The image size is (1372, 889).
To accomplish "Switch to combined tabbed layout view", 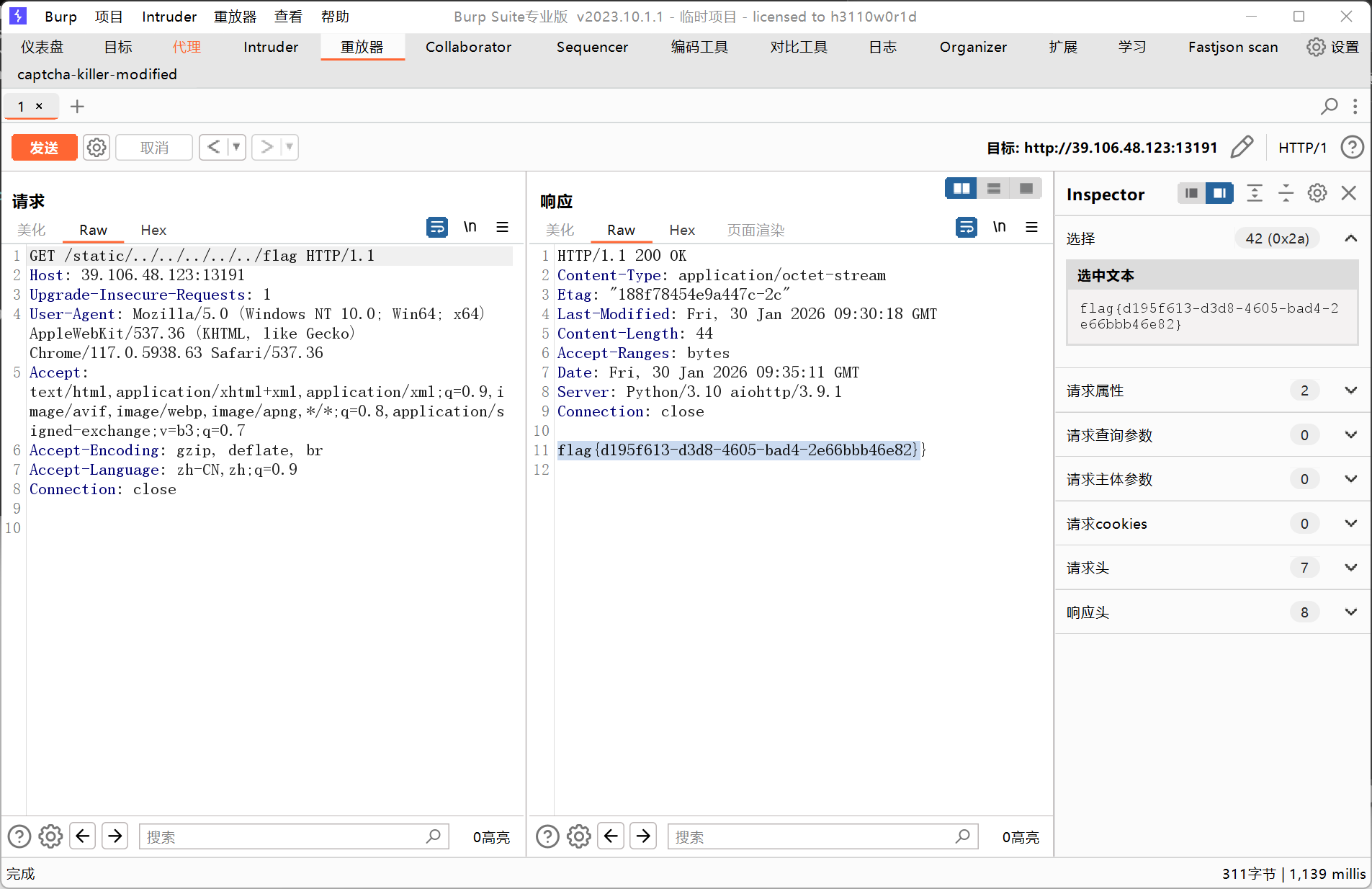I will pos(1026,188).
